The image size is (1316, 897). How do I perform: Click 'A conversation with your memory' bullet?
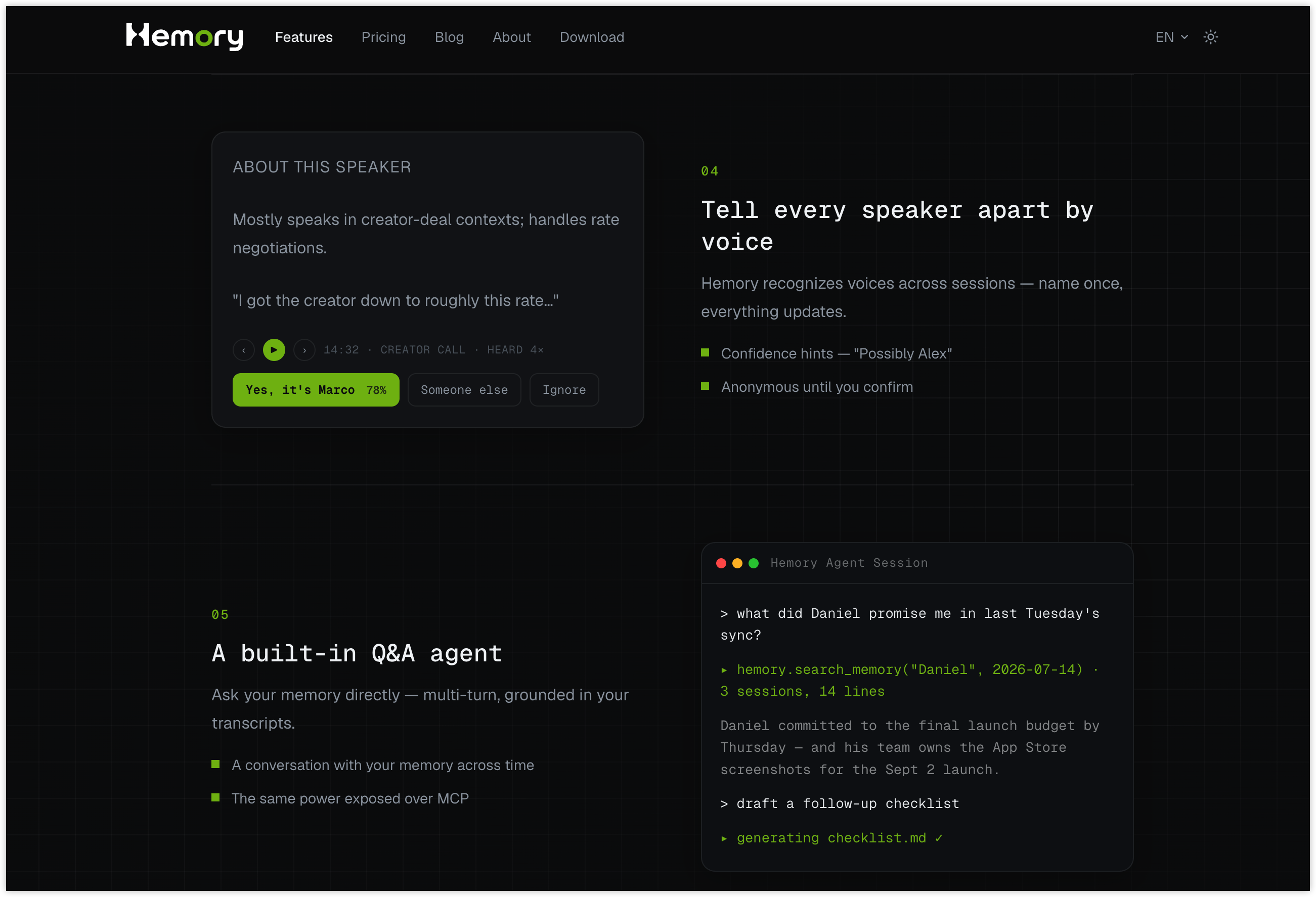tap(383, 765)
